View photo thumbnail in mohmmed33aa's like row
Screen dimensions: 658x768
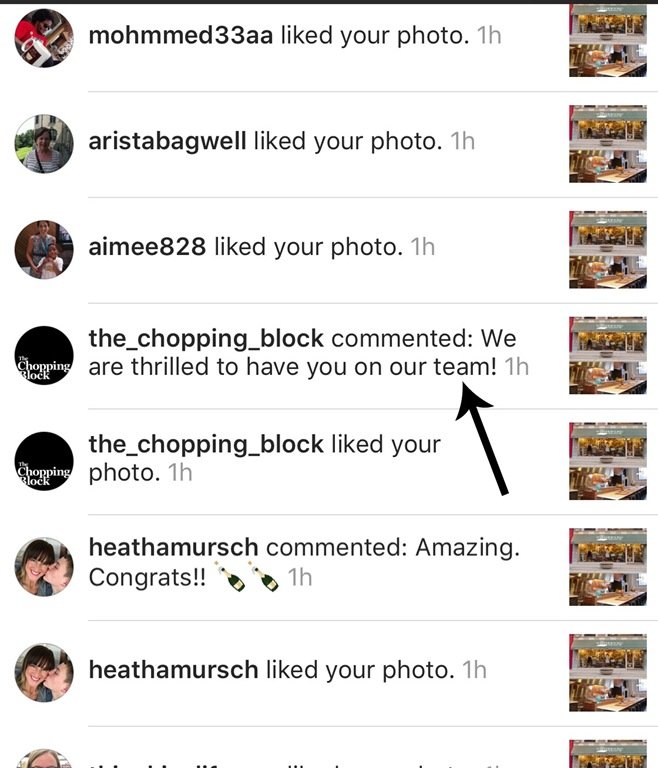[x=608, y=40]
